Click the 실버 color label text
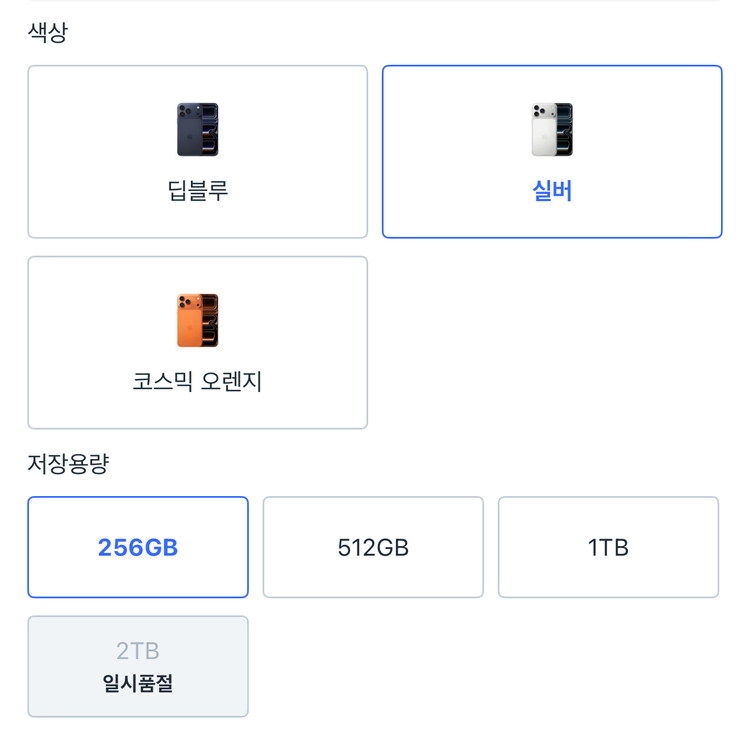 (x=552, y=190)
